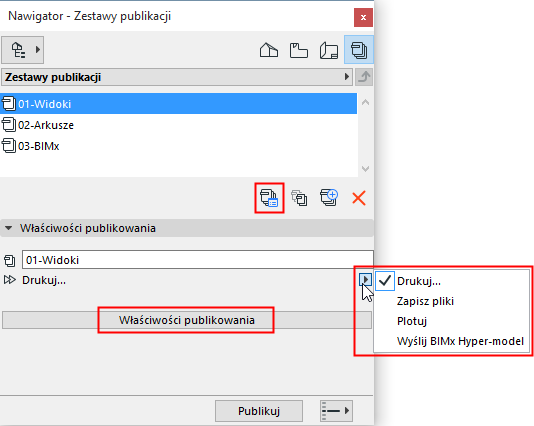Switch to Layout Book icon
This screenshot has height=426, width=534.
point(329,50)
